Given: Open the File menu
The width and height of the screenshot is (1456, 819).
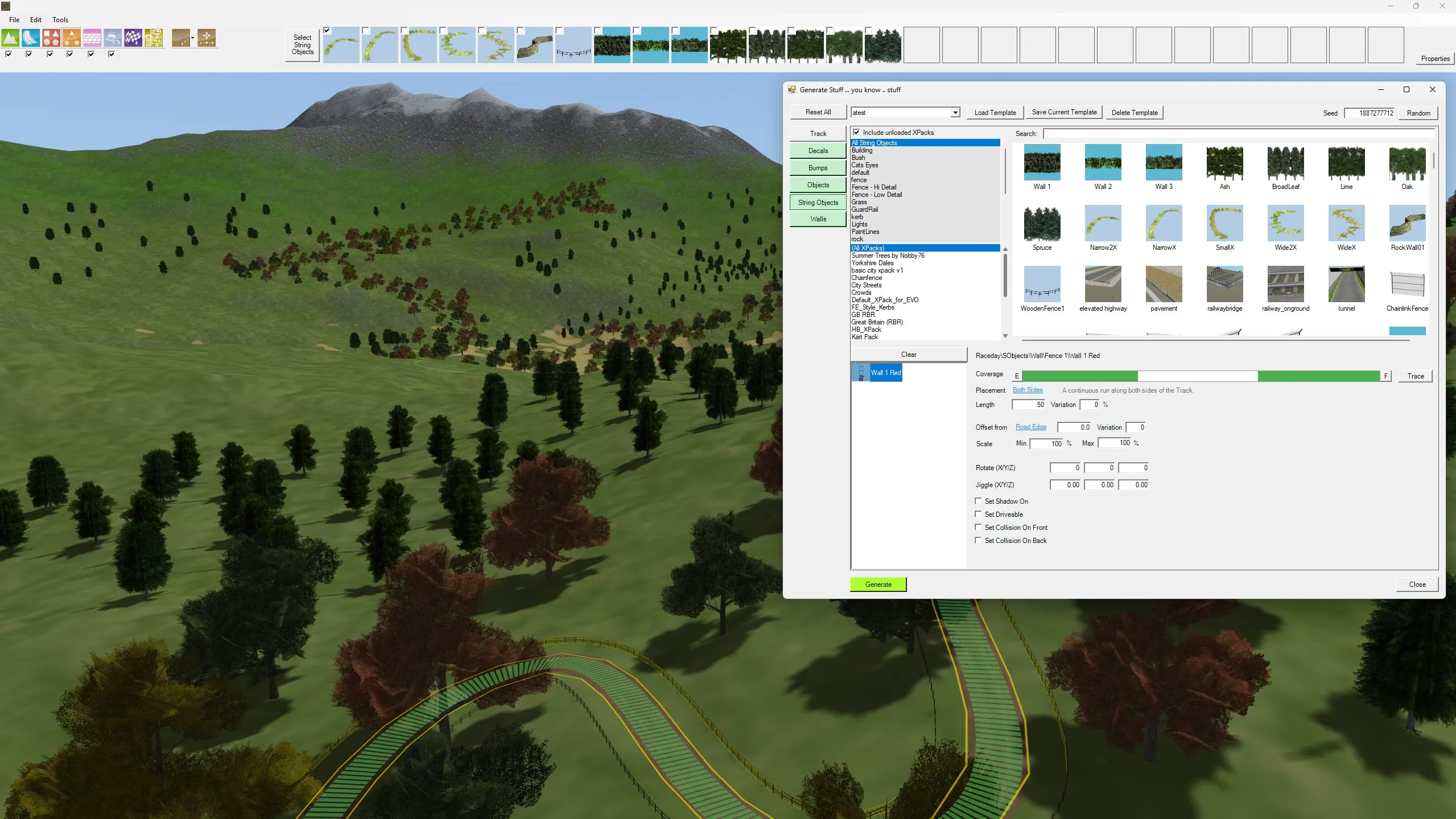Looking at the screenshot, I should [x=14, y=19].
